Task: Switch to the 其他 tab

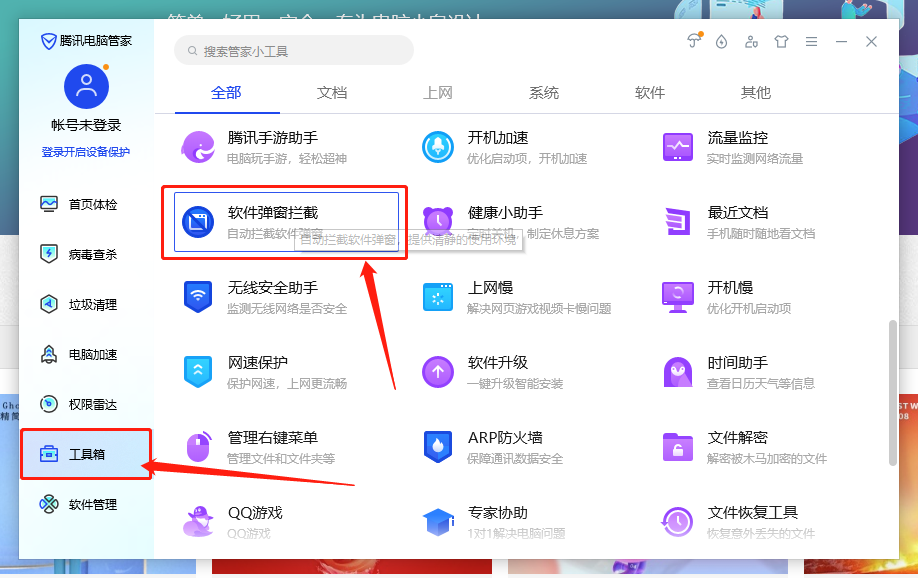Action: click(x=756, y=93)
